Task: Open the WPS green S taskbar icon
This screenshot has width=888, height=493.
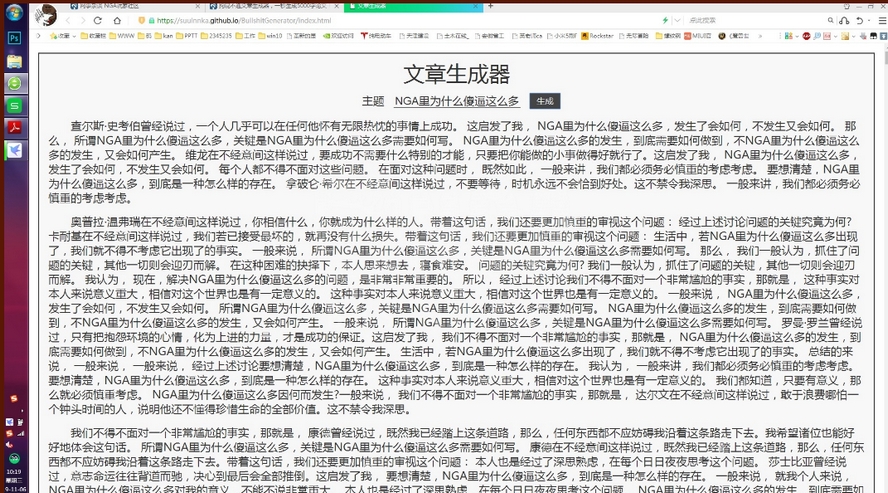Action: click(15, 105)
